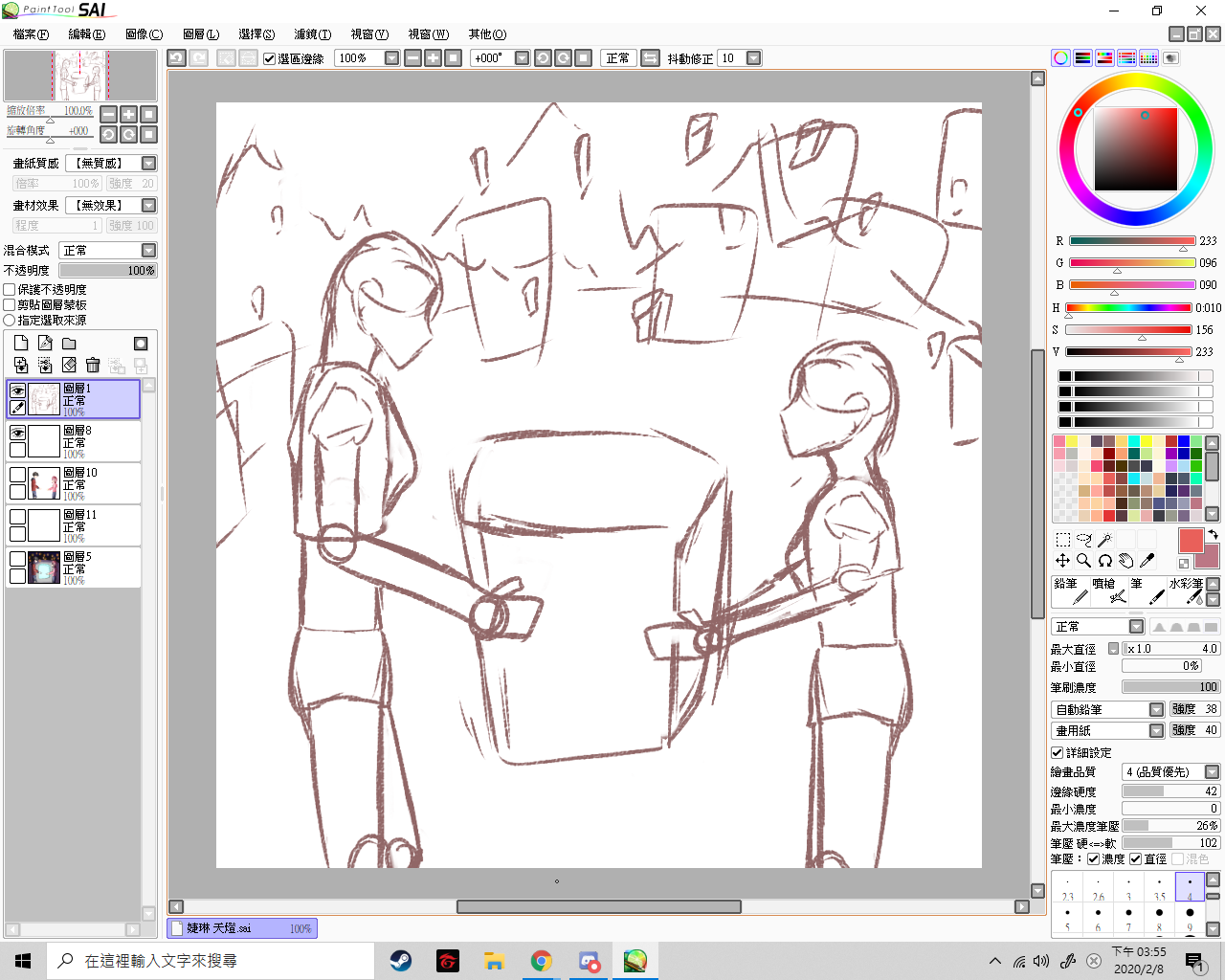This screenshot has height=980, width=1225.
Task: Swap foreground and background colors
Action: (1213, 535)
